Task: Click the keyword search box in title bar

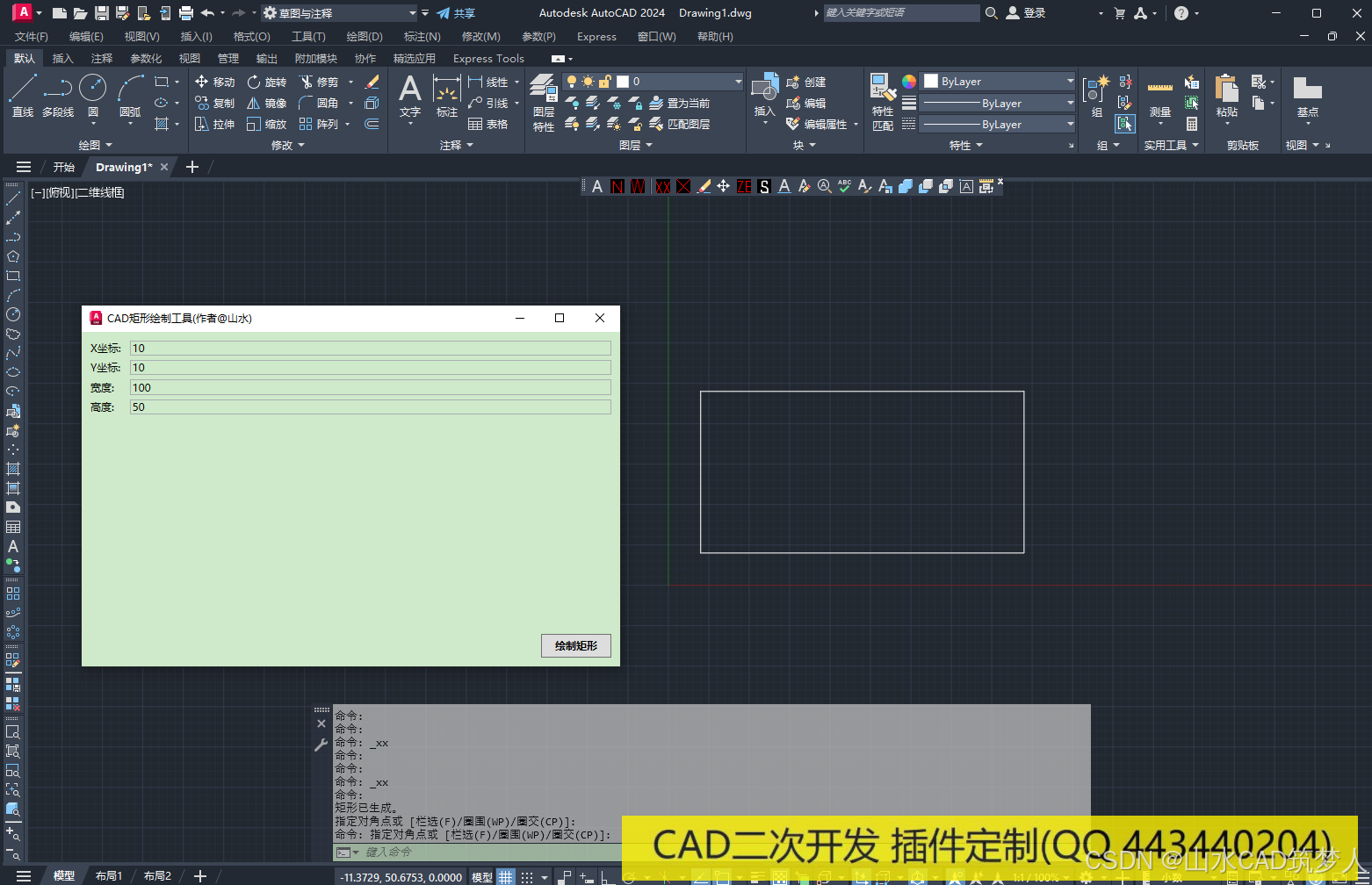Action: 901,12
